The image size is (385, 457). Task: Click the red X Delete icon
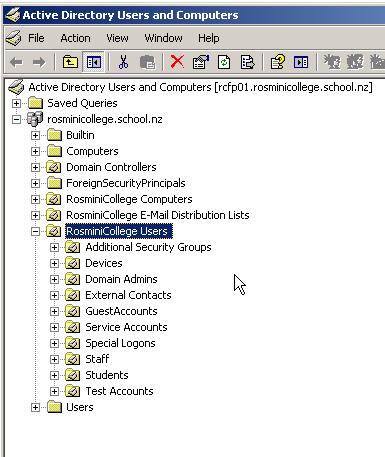177,62
